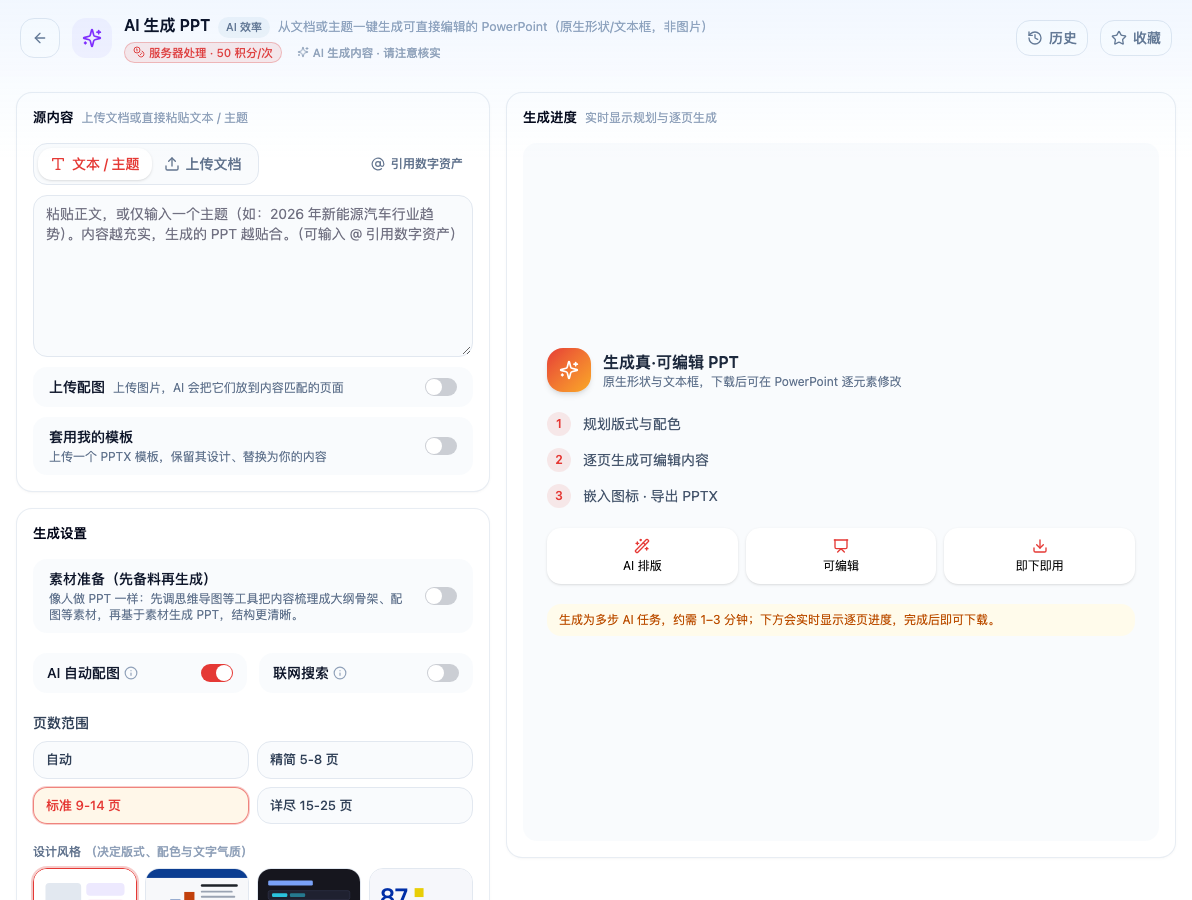Click the orange 生成为多步 AI 任务 notice
Screen dimensions: 1192x900
(x=841, y=620)
